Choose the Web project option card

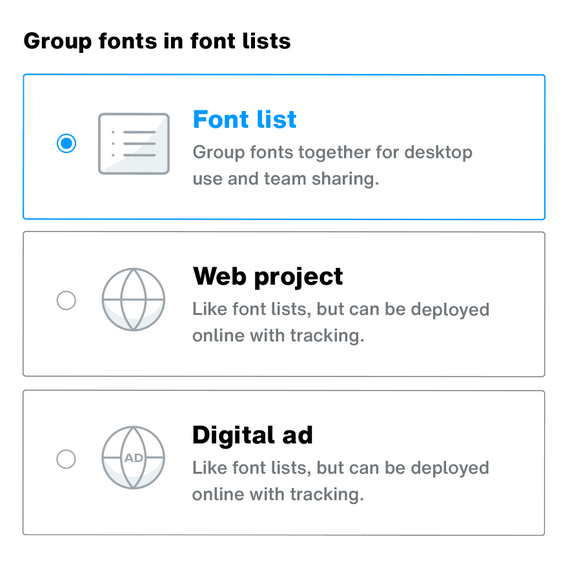(x=284, y=304)
